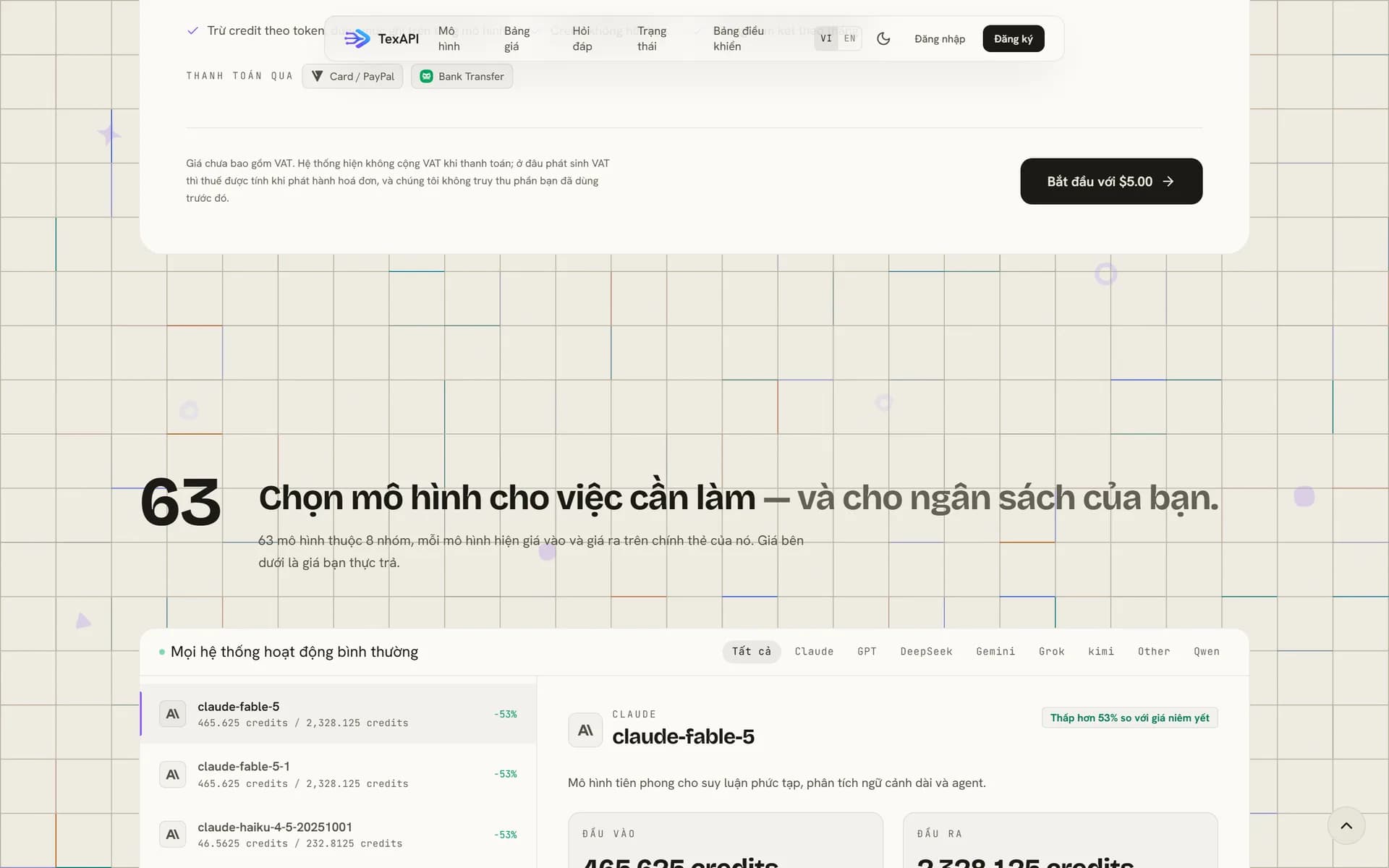Viewport: 1389px width, 868px height.
Task: Click Mọi hệ thống hoạt động bình thường status
Action: [x=289, y=652]
